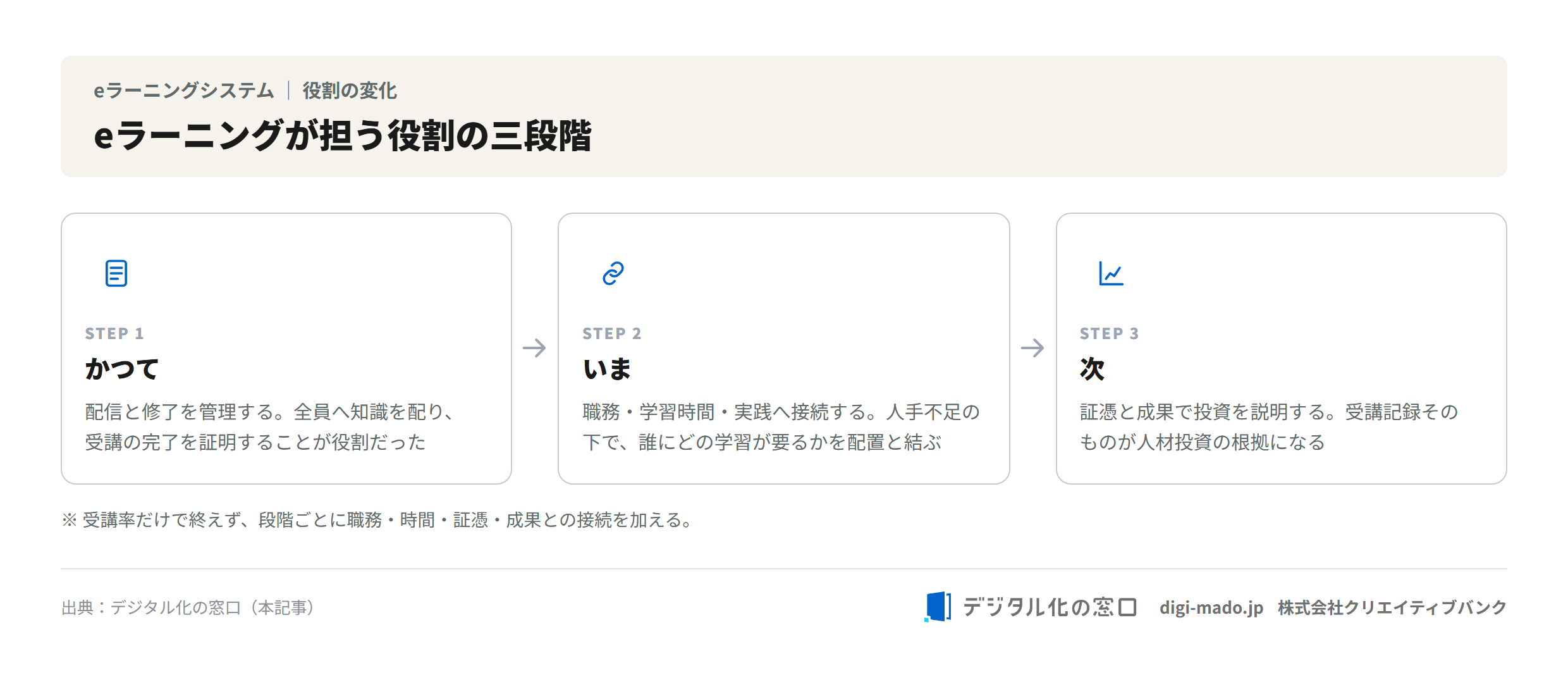
Task: Select the STEP 3 label
Action: coord(1110,333)
